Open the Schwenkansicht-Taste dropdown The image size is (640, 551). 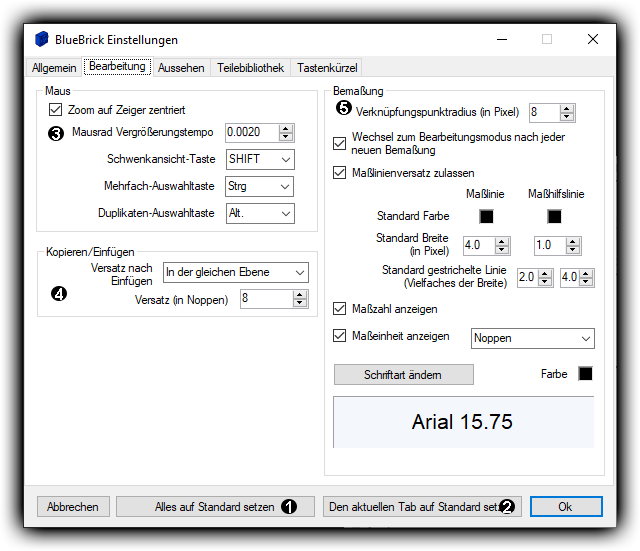(x=260, y=159)
